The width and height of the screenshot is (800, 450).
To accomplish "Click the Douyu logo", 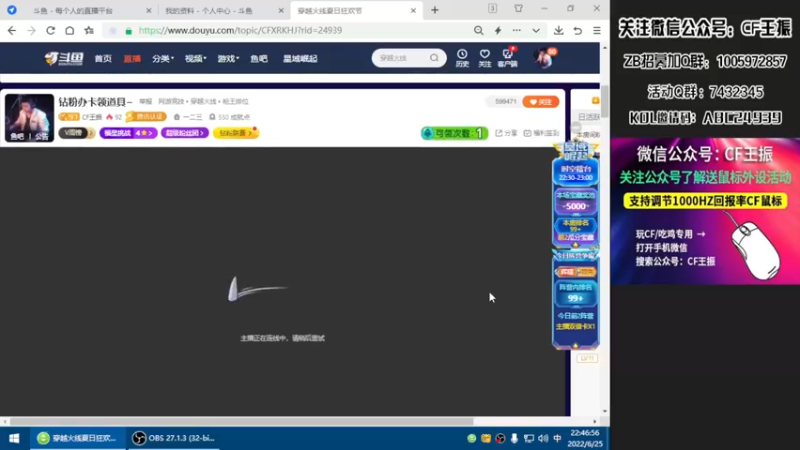I will (x=64, y=59).
